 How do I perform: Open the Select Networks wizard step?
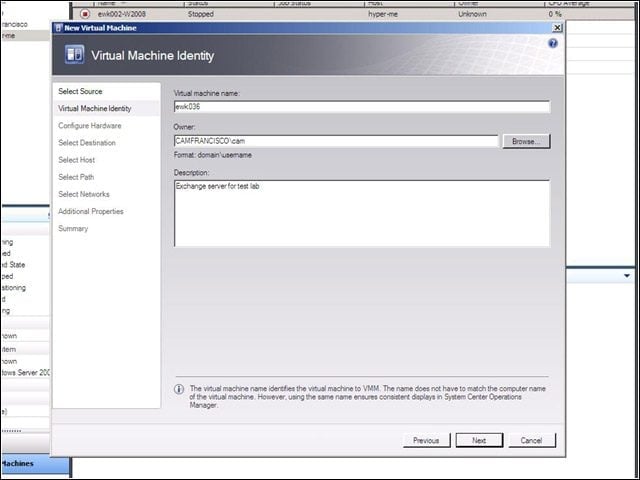(84, 194)
